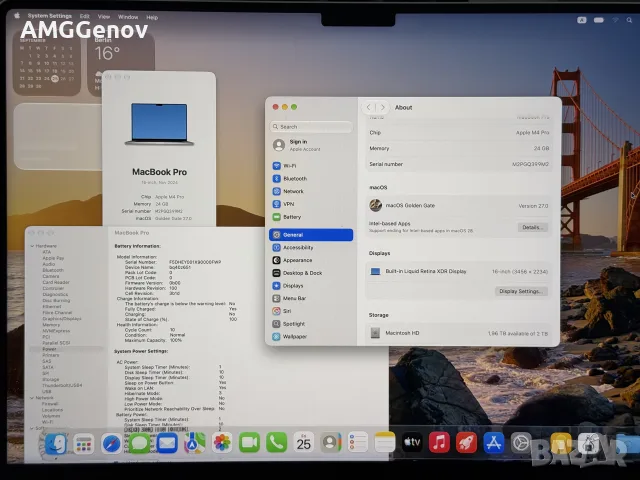
Task: Open the Window menu
Action: click(x=128, y=17)
